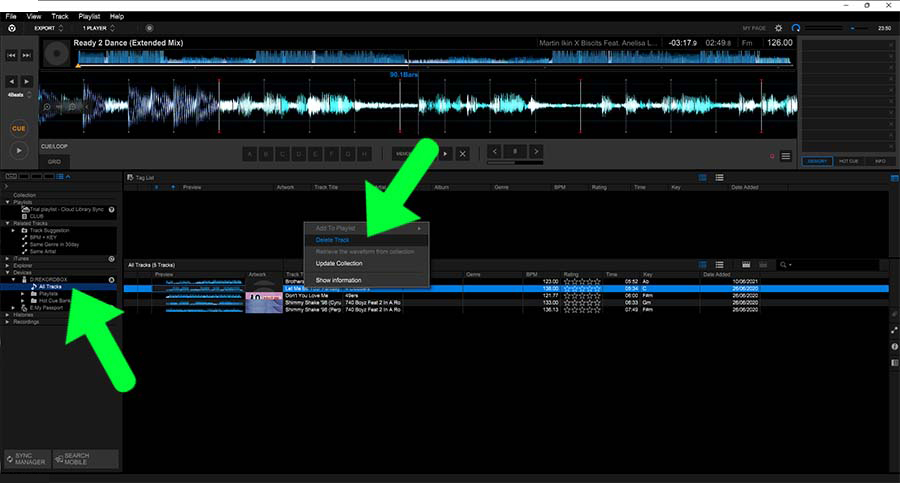The image size is (900, 483).
Task: Click the X delete cue button
Action: click(462, 154)
